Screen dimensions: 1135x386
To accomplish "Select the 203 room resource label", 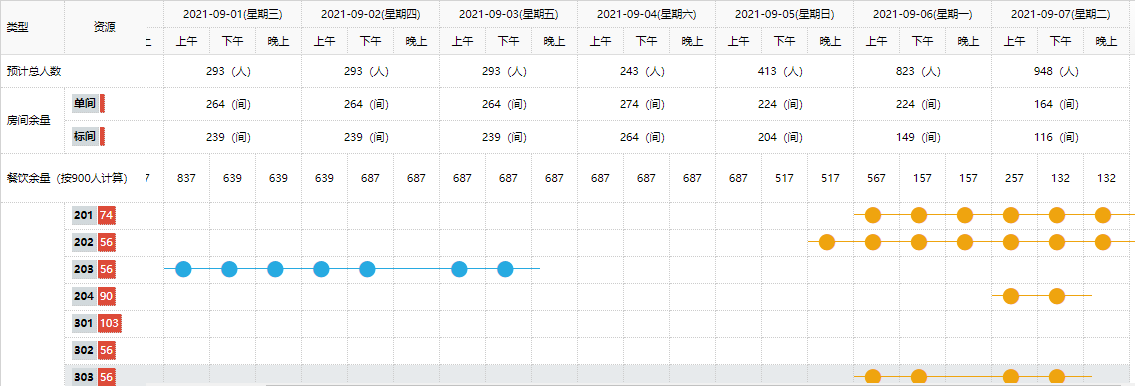I will pyautogui.click(x=85, y=269).
